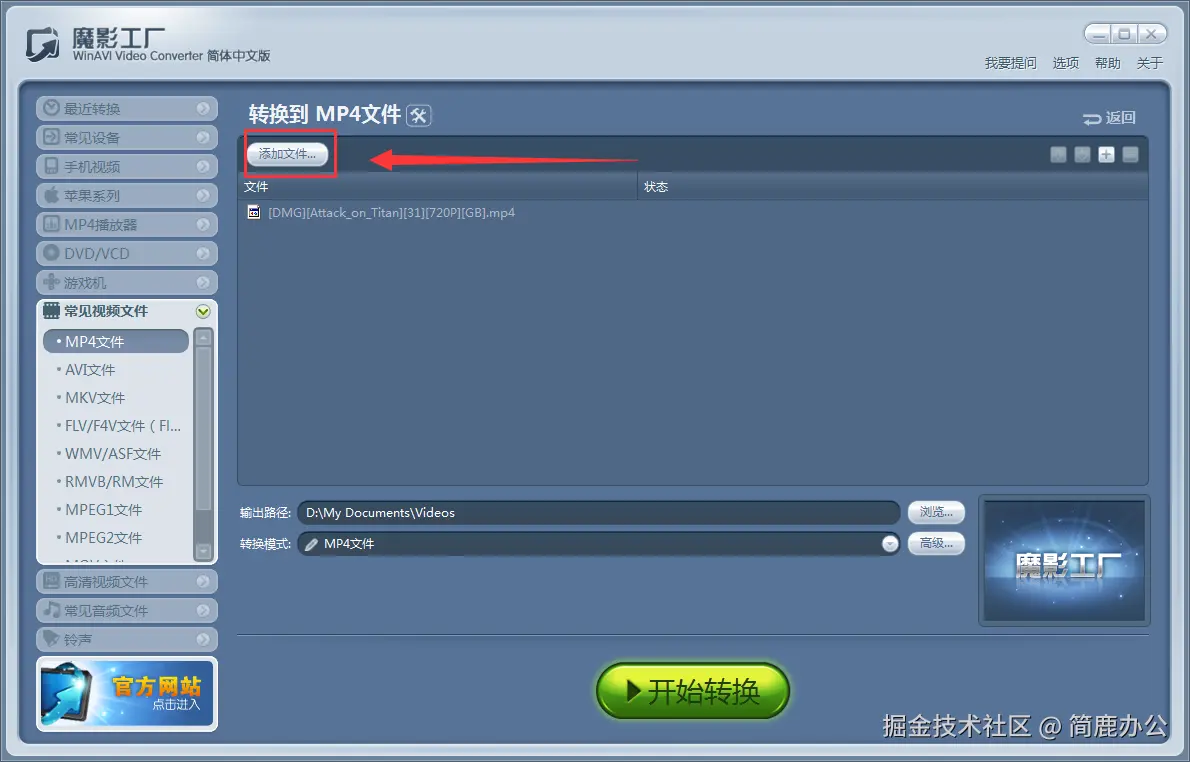The height and width of the screenshot is (762, 1190).
Task: Open the 游戏机 gamepad category
Action: click(127, 282)
